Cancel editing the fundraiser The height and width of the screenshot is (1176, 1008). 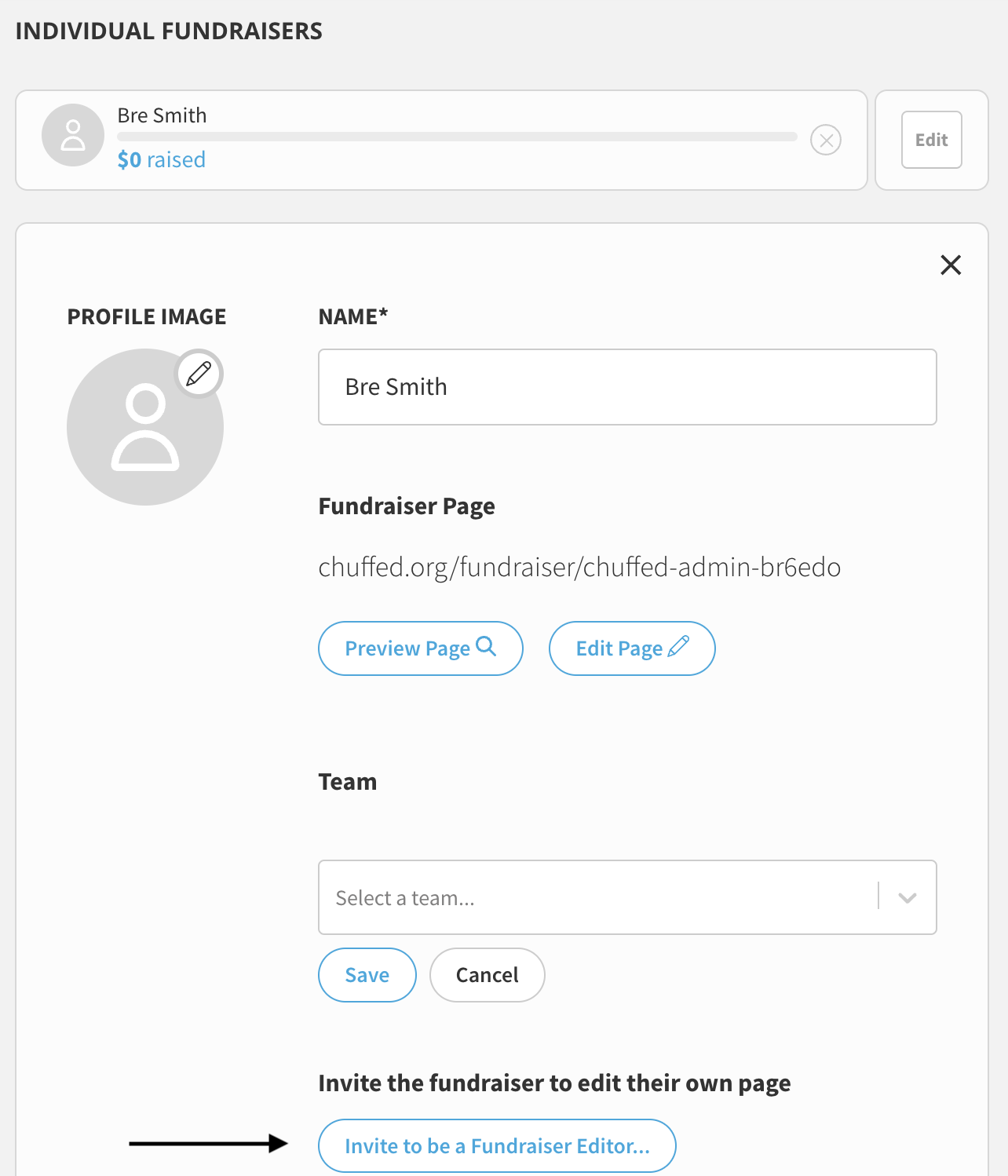click(x=488, y=975)
